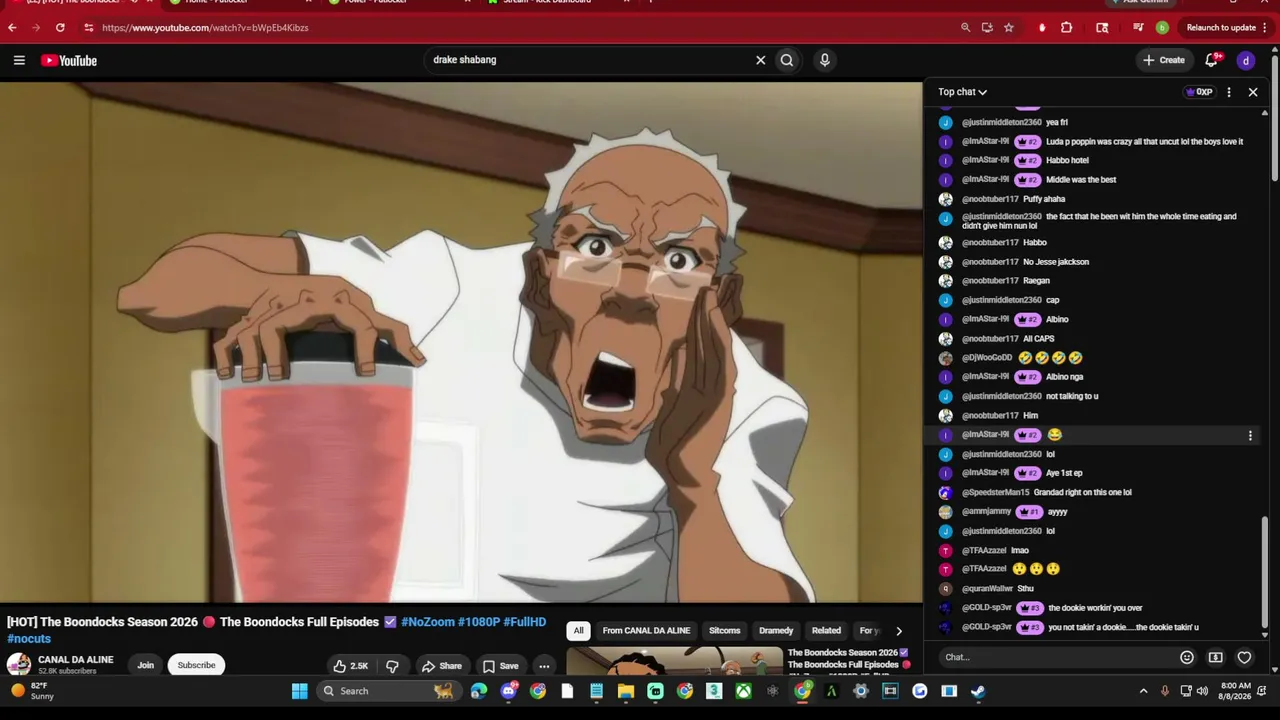Subscribe to CANAL DA ALINE

point(196,666)
